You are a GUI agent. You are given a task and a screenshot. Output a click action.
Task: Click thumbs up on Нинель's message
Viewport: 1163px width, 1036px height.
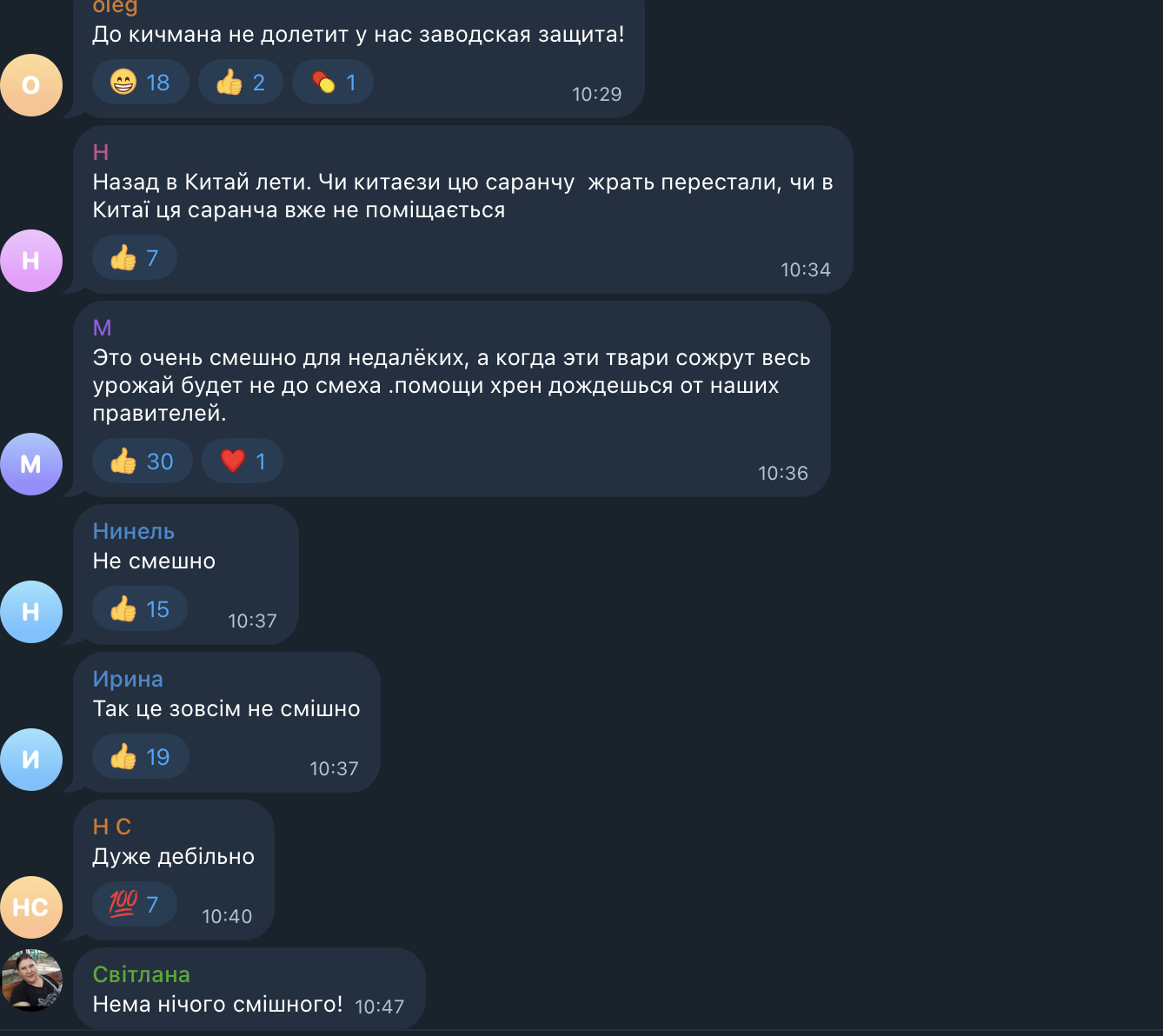[x=139, y=609]
